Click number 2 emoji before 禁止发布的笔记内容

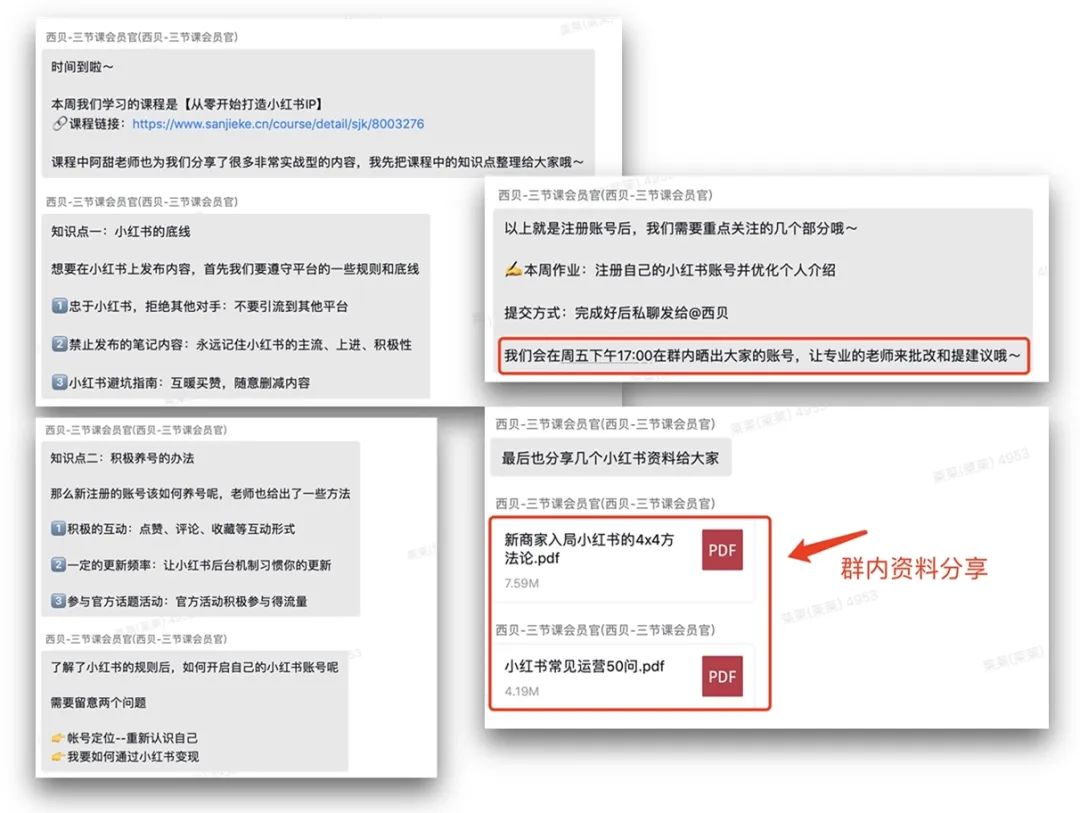[x=59, y=344]
